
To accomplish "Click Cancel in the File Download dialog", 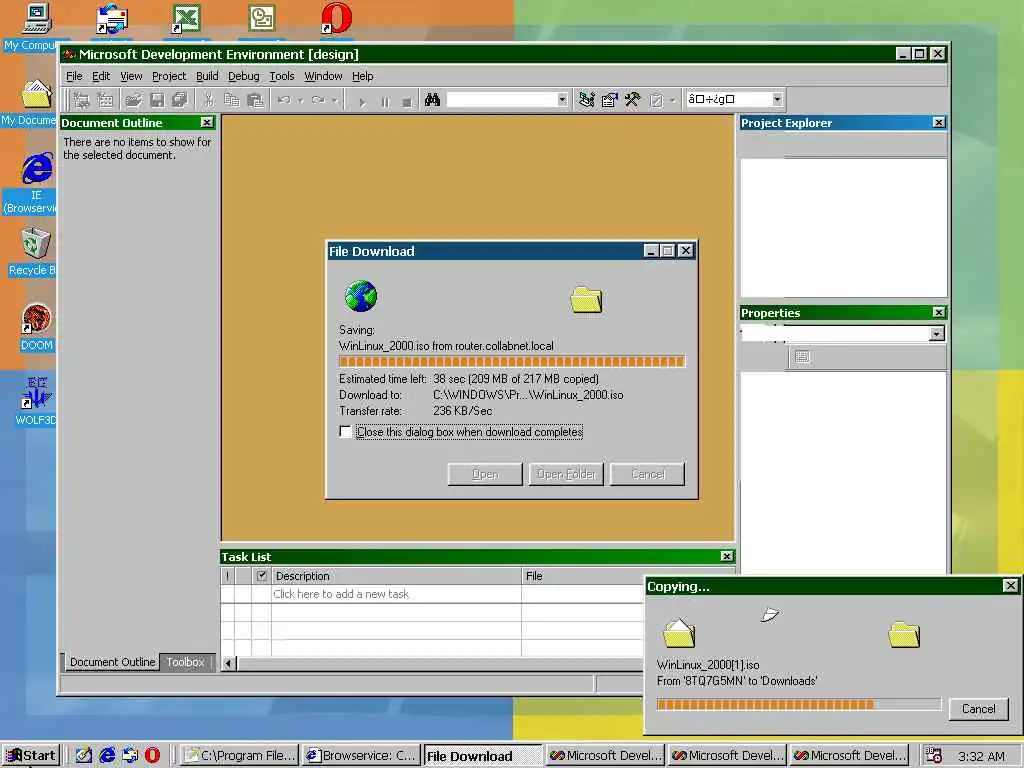I will (x=647, y=474).
